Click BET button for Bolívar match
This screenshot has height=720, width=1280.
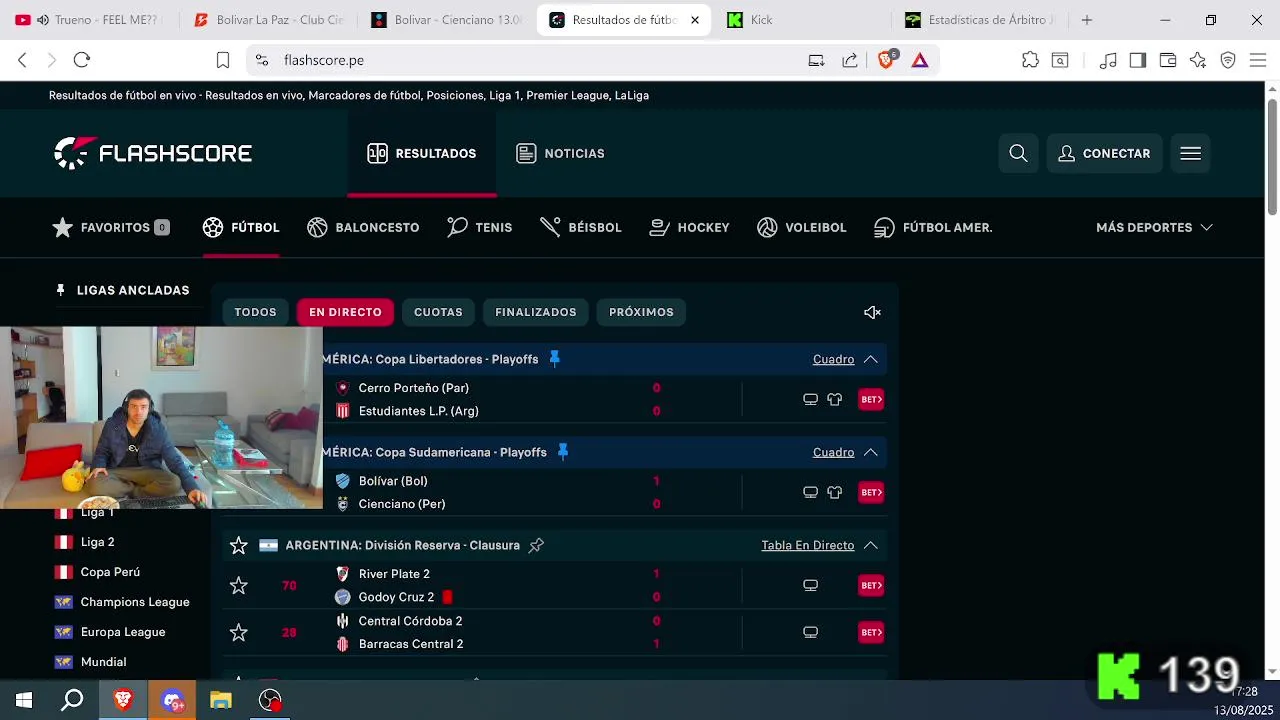click(x=871, y=492)
